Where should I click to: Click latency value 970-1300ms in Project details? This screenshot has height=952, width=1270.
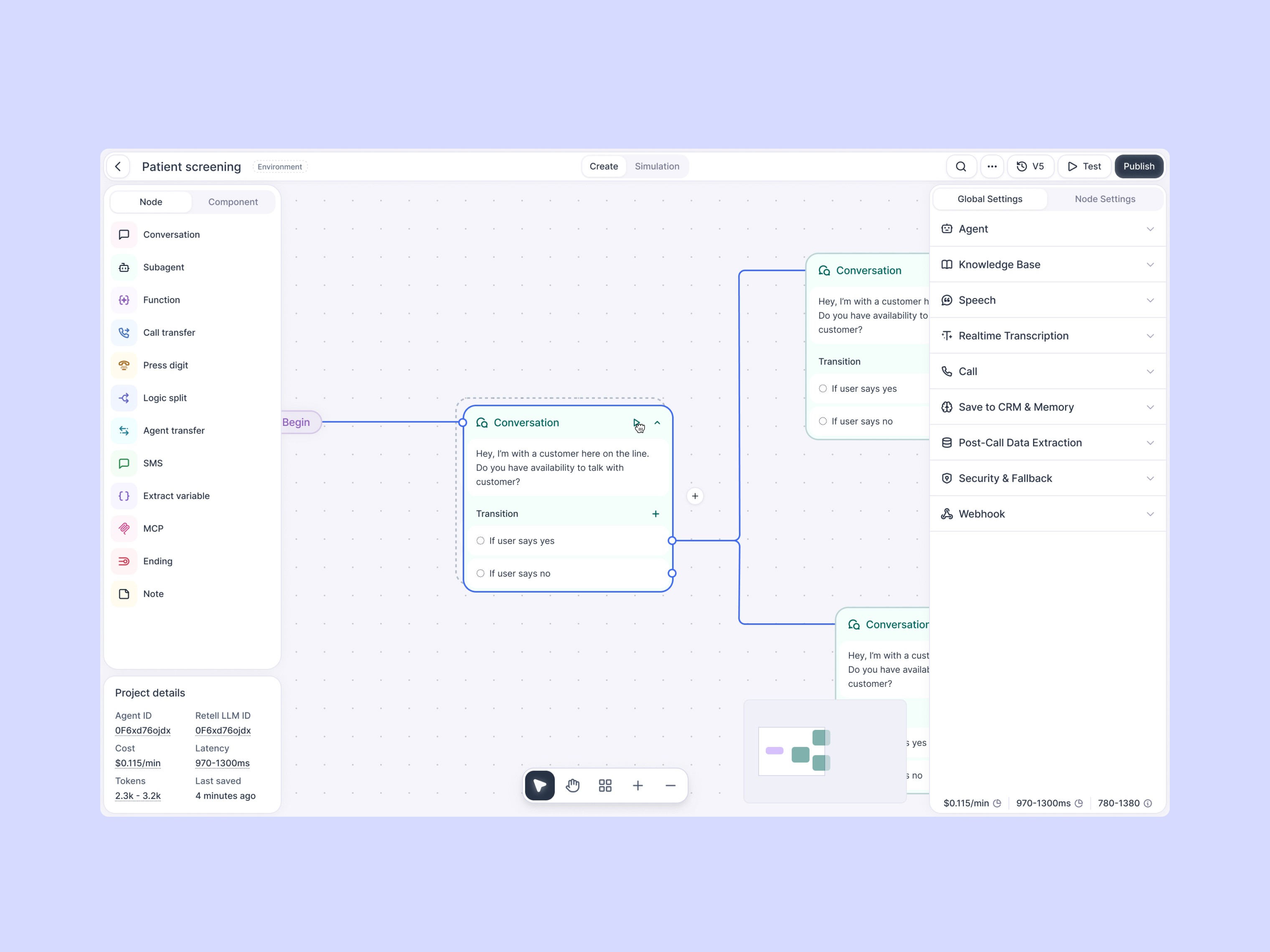point(223,764)
